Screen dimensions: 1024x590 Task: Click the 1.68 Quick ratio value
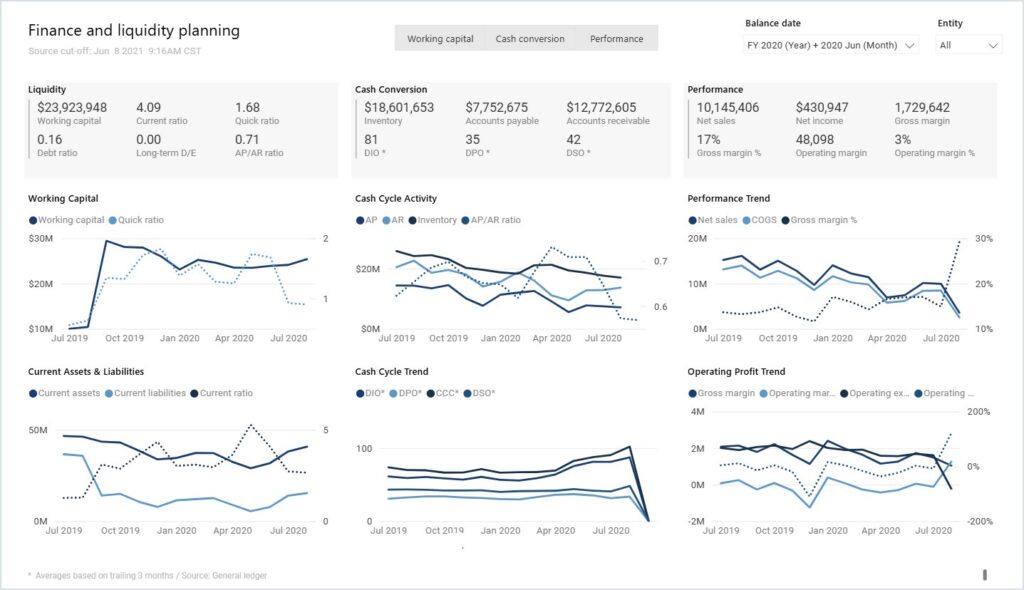click(x=248, y=108)
